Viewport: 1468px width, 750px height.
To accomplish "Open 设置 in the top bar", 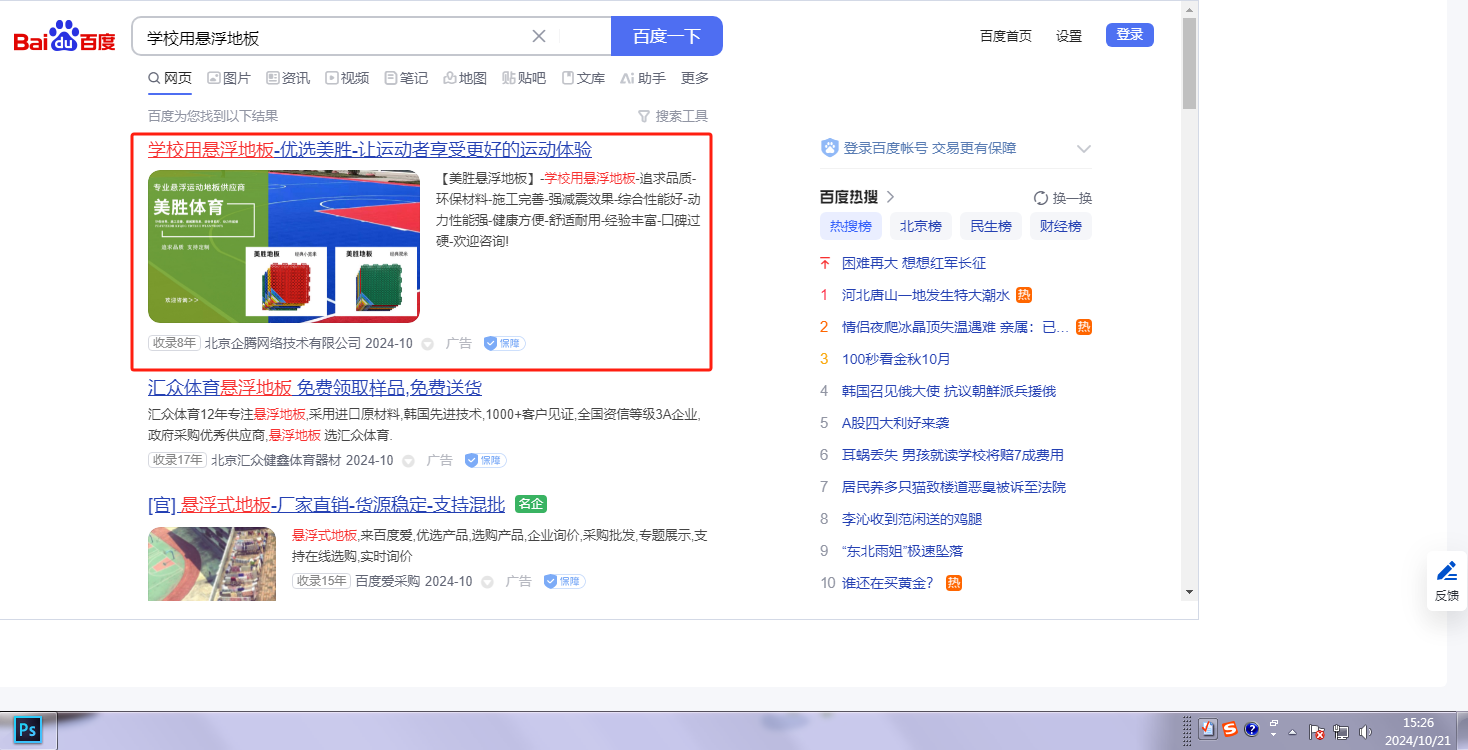I will (1069, 36).
